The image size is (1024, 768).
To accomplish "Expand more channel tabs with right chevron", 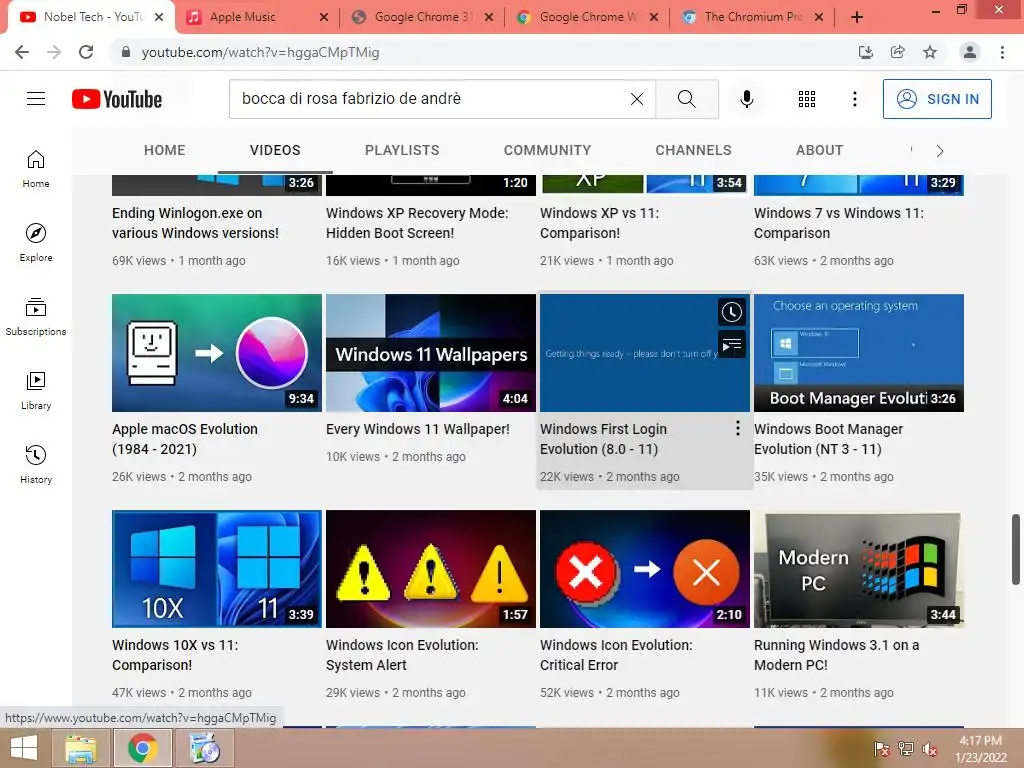I will pyautogui.click(x=940, y=151).
